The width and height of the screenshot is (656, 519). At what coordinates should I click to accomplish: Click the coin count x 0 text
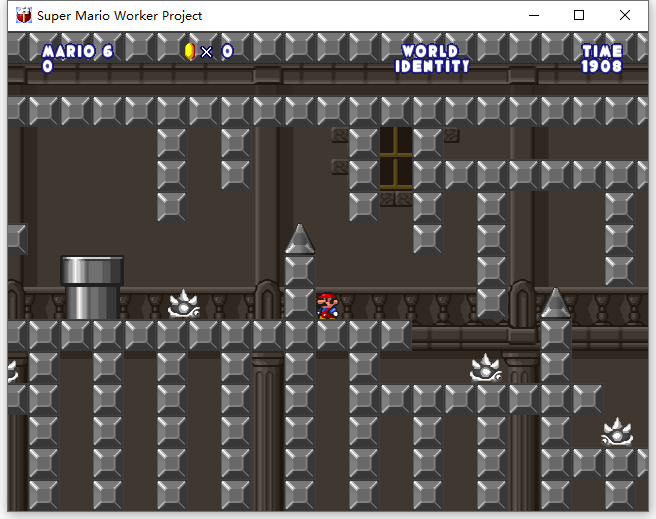pos(217,51)
